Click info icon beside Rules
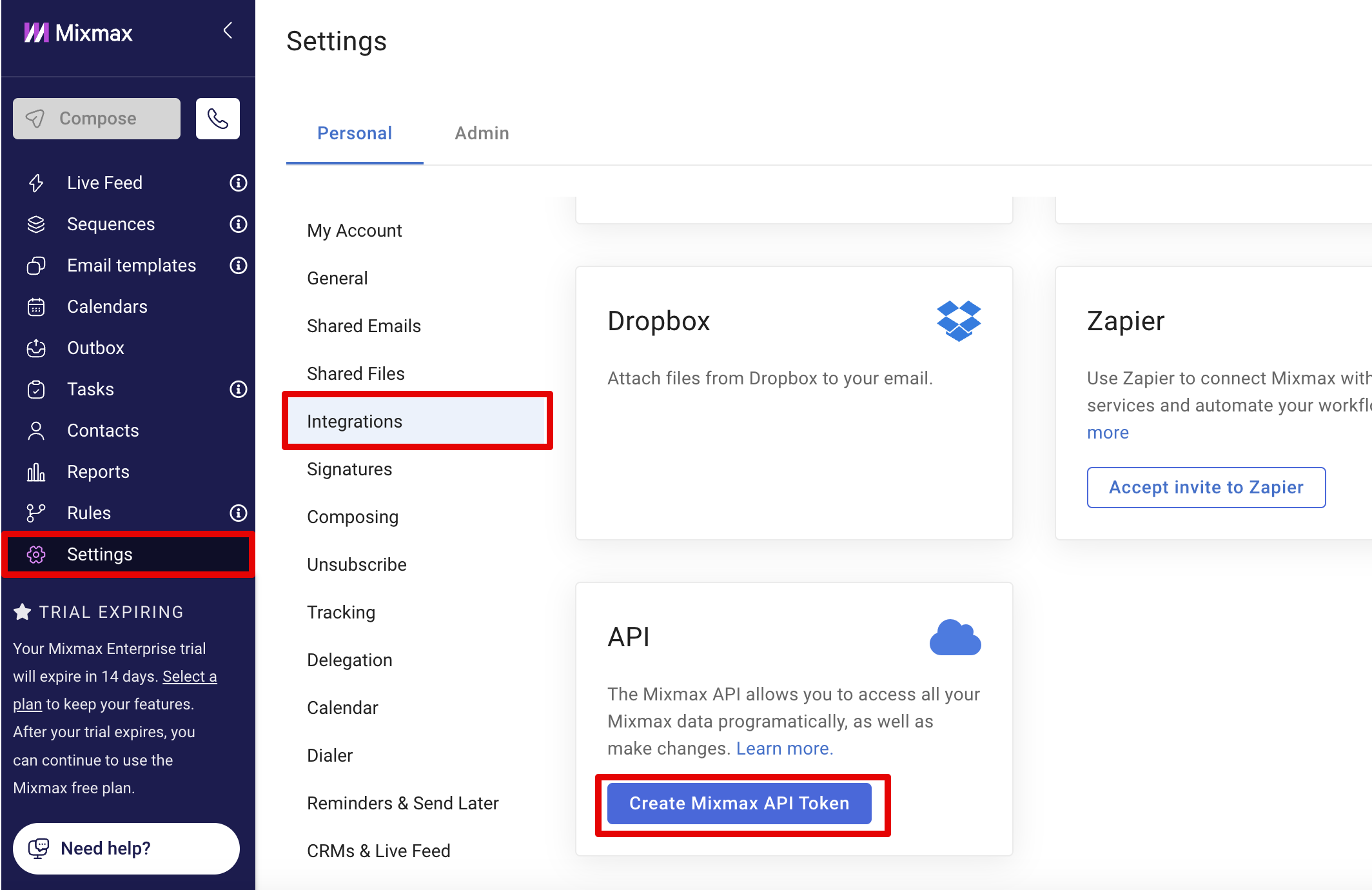Image resolution: width=1372 pixels, height=890 pixels. (238, 513)
